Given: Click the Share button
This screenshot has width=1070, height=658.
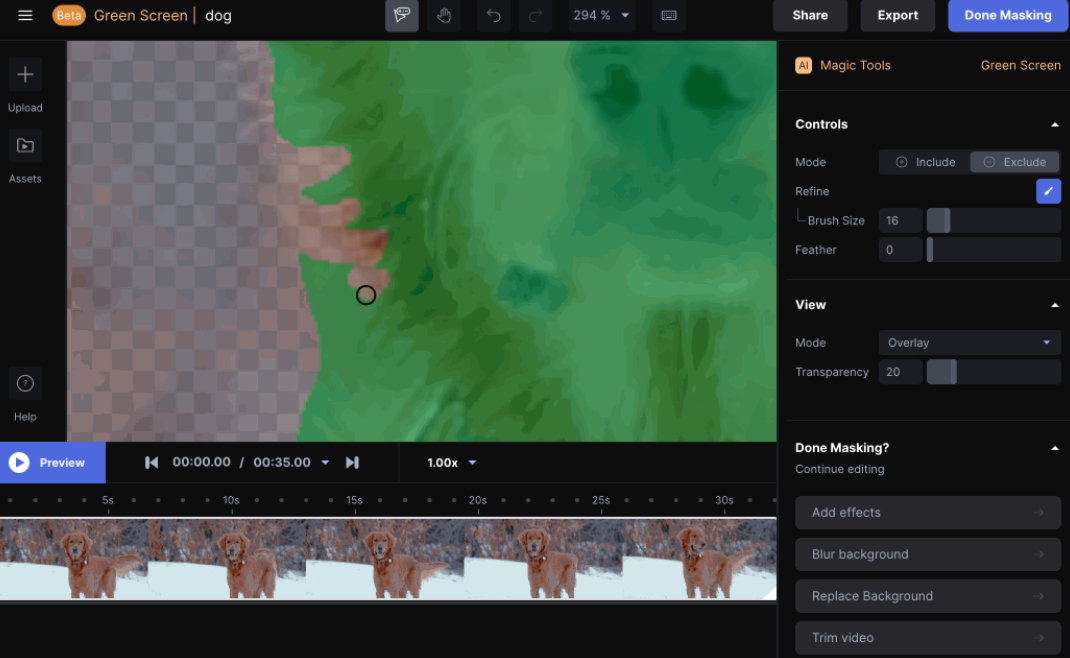Looking at the screenshot, I should (810, 15).
